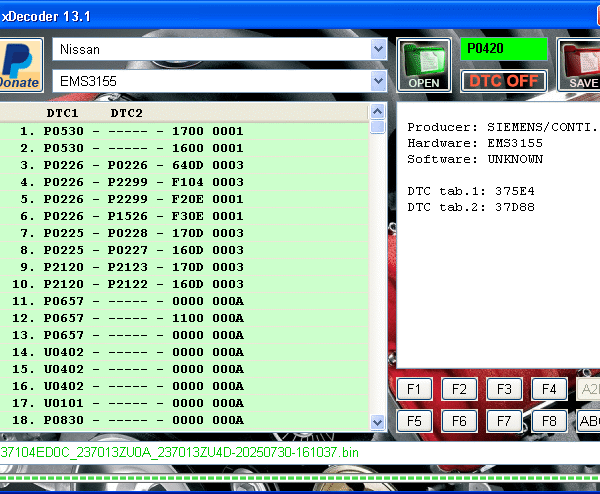
Task: Click the DTC2 column header
Action: tap(126, 113)
